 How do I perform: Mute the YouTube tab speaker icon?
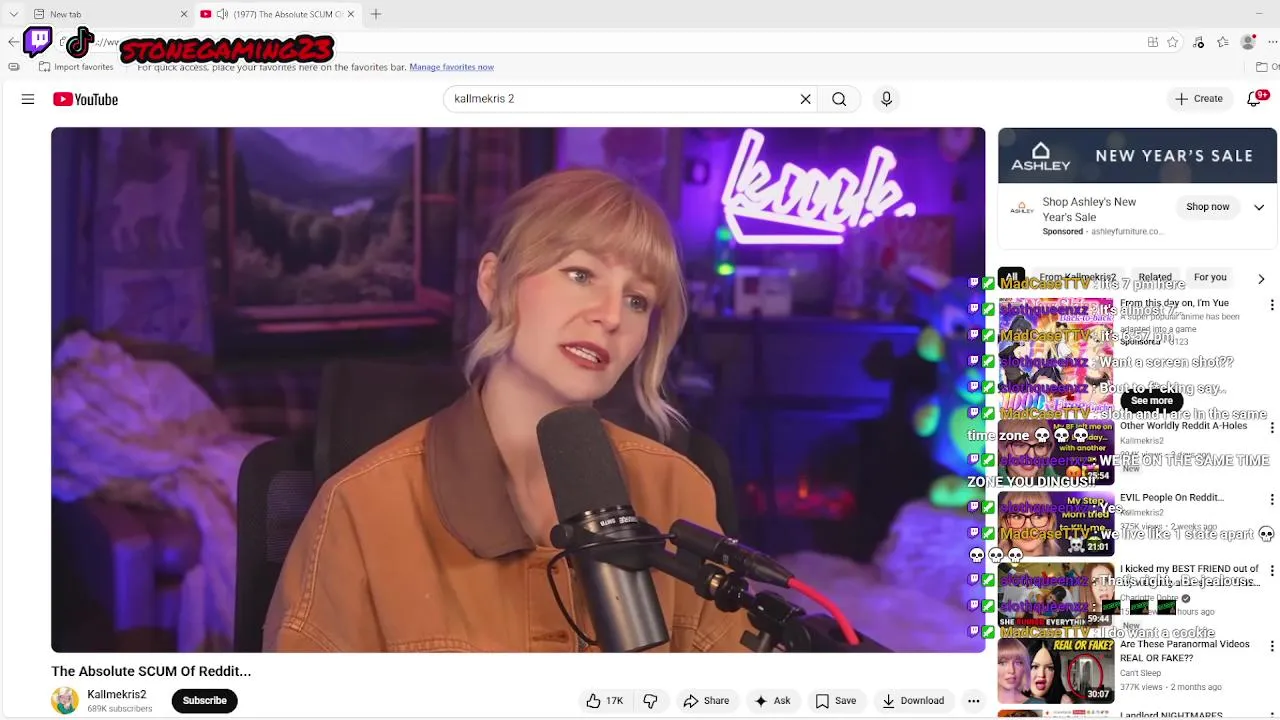pos(221,14)
